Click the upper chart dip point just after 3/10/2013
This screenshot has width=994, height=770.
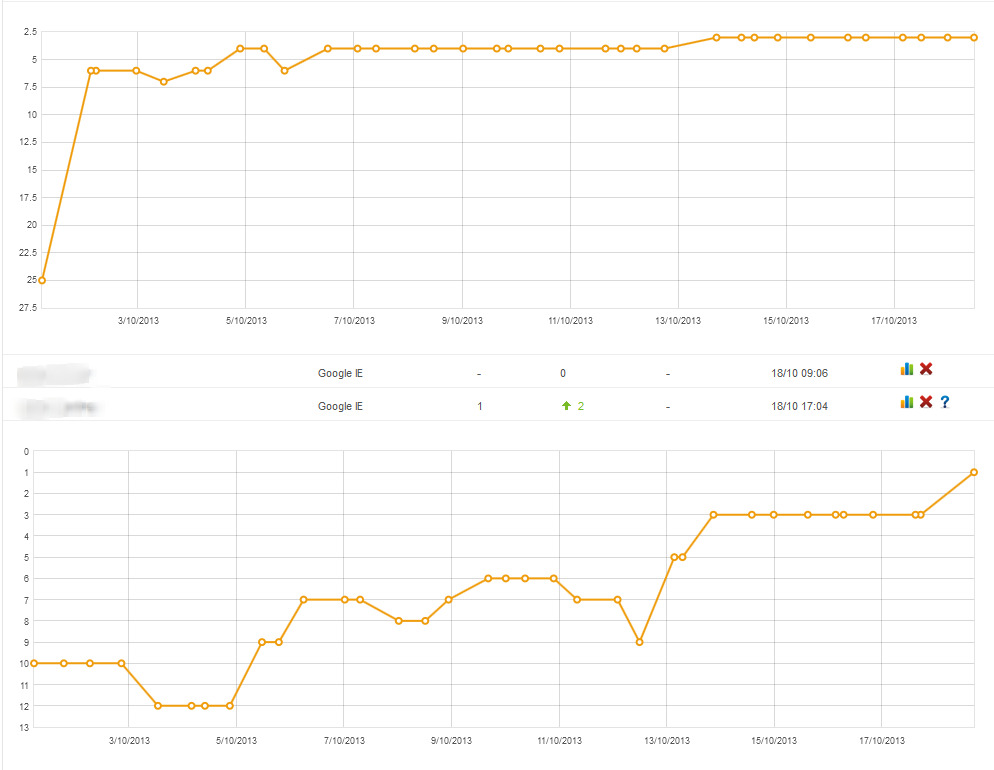tap(164, 82)
